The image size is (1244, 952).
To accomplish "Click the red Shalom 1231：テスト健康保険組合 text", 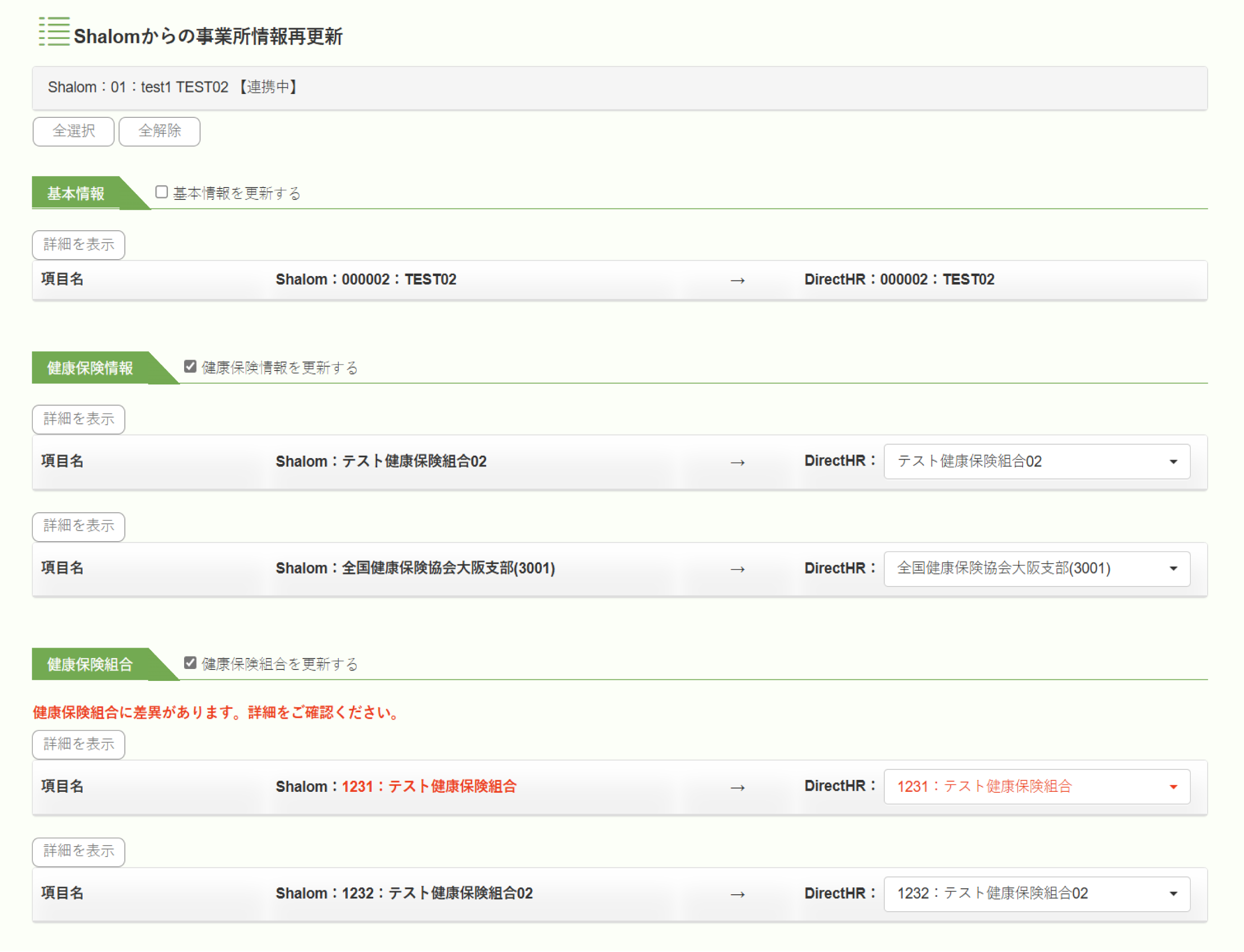I will tap(428, 786).
